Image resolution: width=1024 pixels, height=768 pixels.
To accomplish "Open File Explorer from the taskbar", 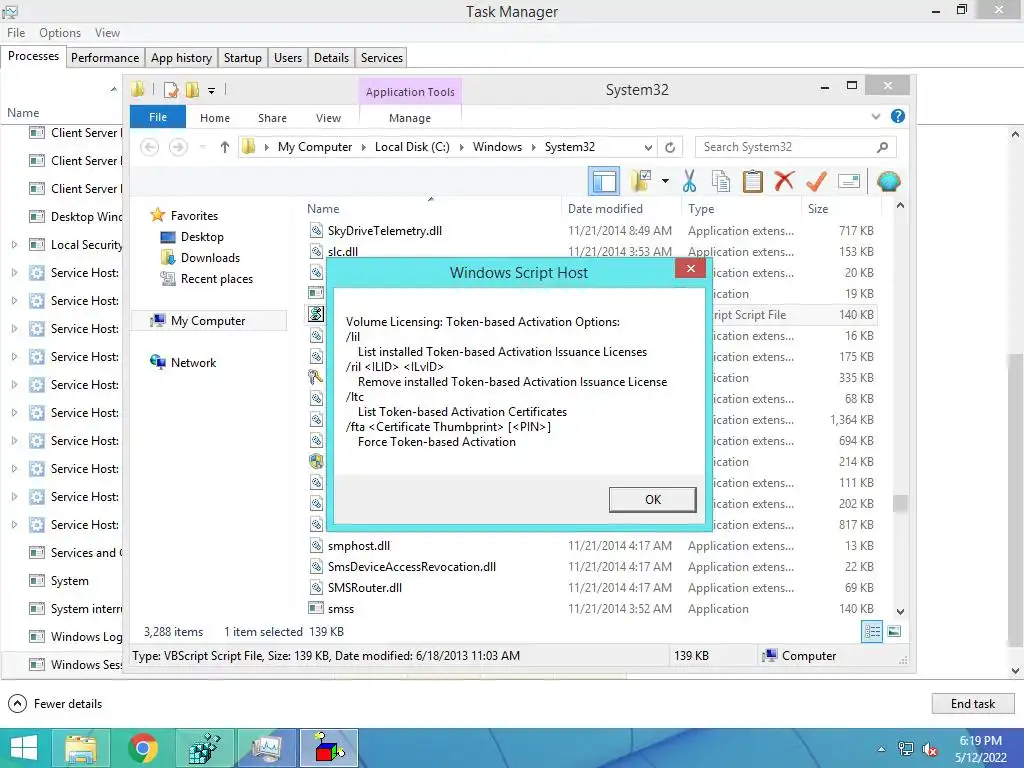I will (x=80, y=748).
